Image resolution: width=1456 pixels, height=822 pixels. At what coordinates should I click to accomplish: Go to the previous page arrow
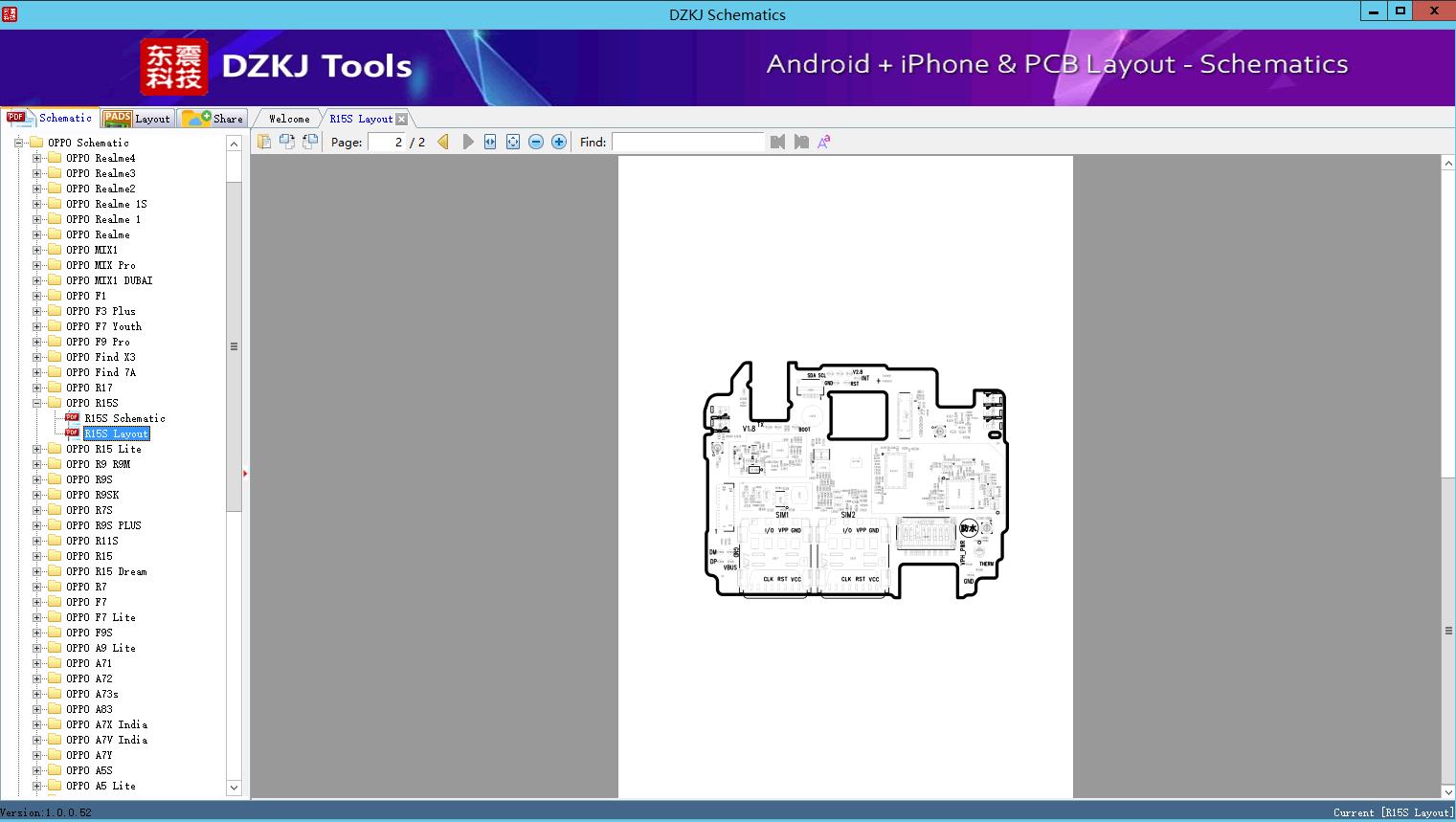point(443,142)
